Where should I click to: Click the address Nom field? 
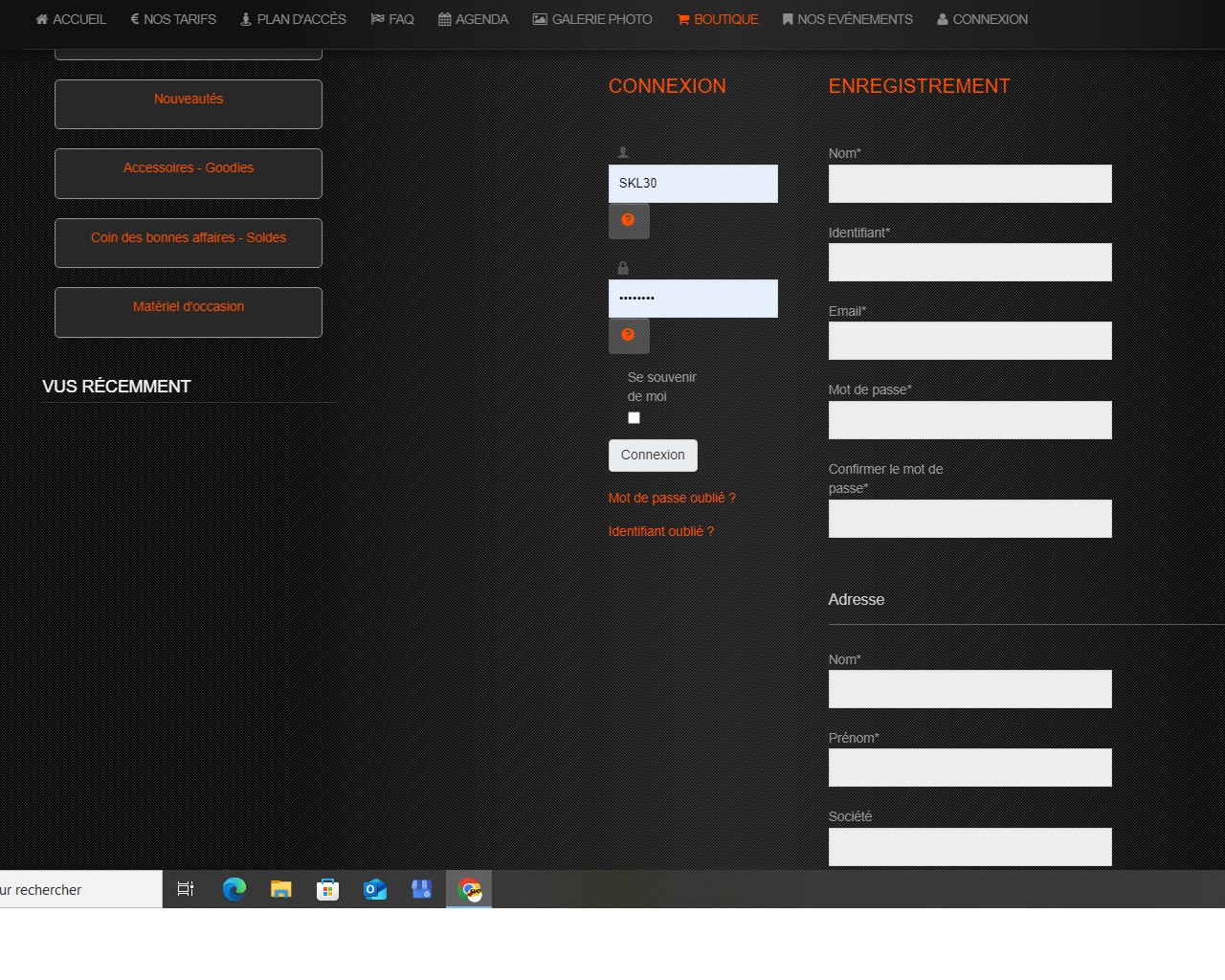point(970,689)
